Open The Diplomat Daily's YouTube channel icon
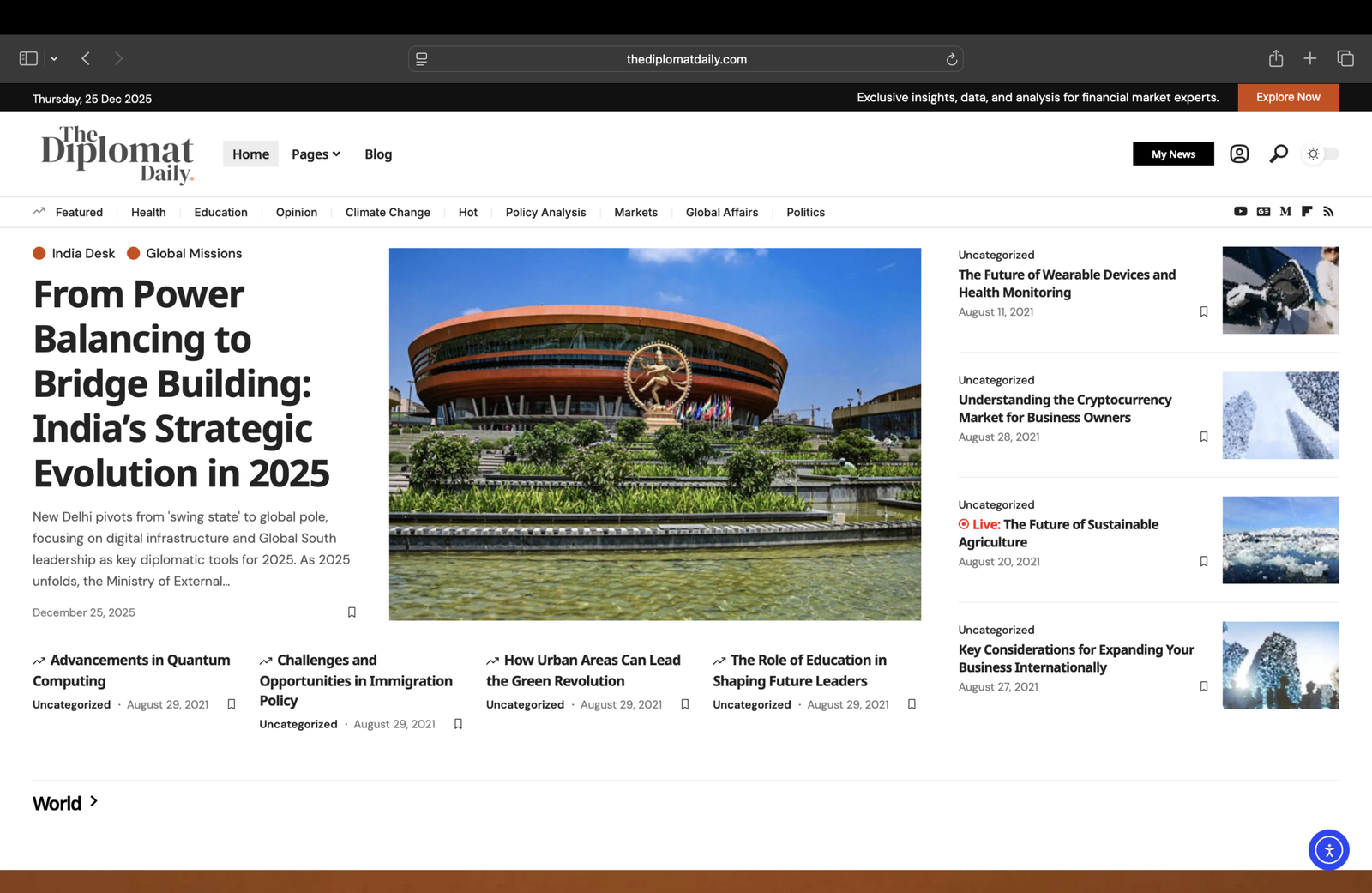Screen dimensions: 1372x893 1240,211
